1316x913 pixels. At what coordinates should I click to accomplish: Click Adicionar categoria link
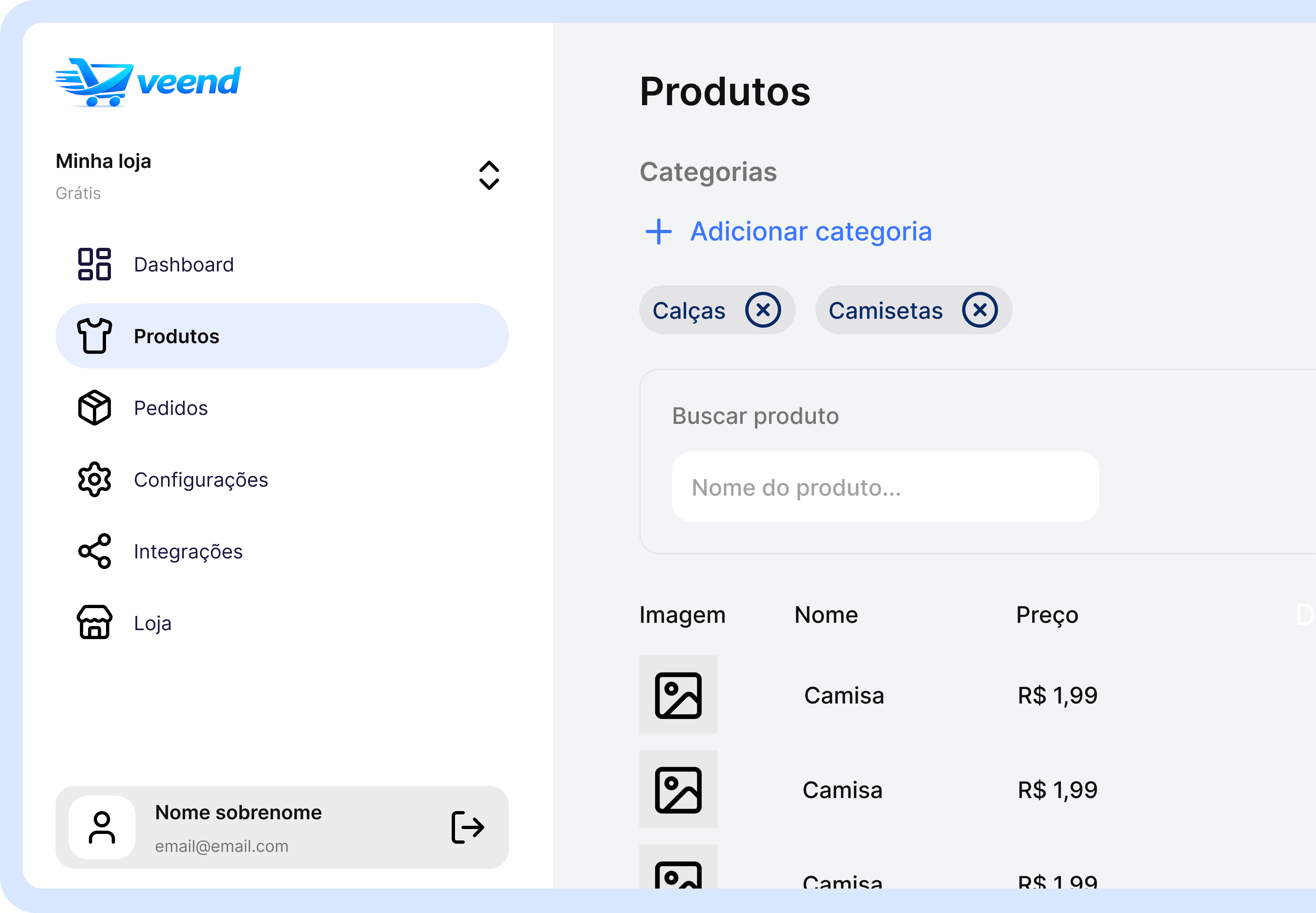pyautogui.click(x=811, y=232)
